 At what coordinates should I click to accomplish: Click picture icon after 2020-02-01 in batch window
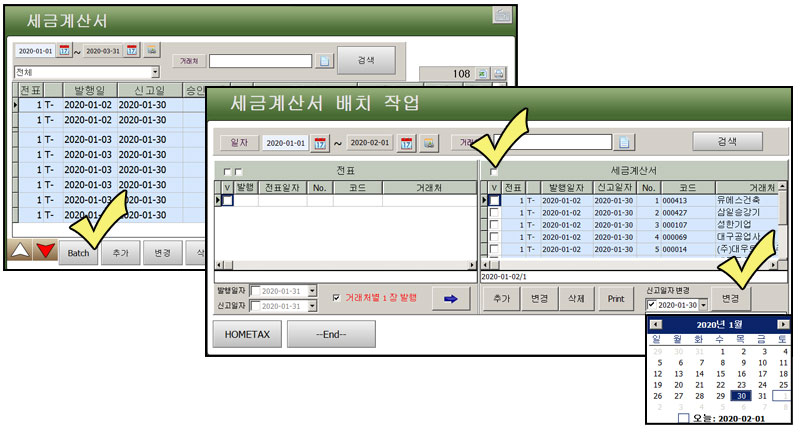[429, 143]
